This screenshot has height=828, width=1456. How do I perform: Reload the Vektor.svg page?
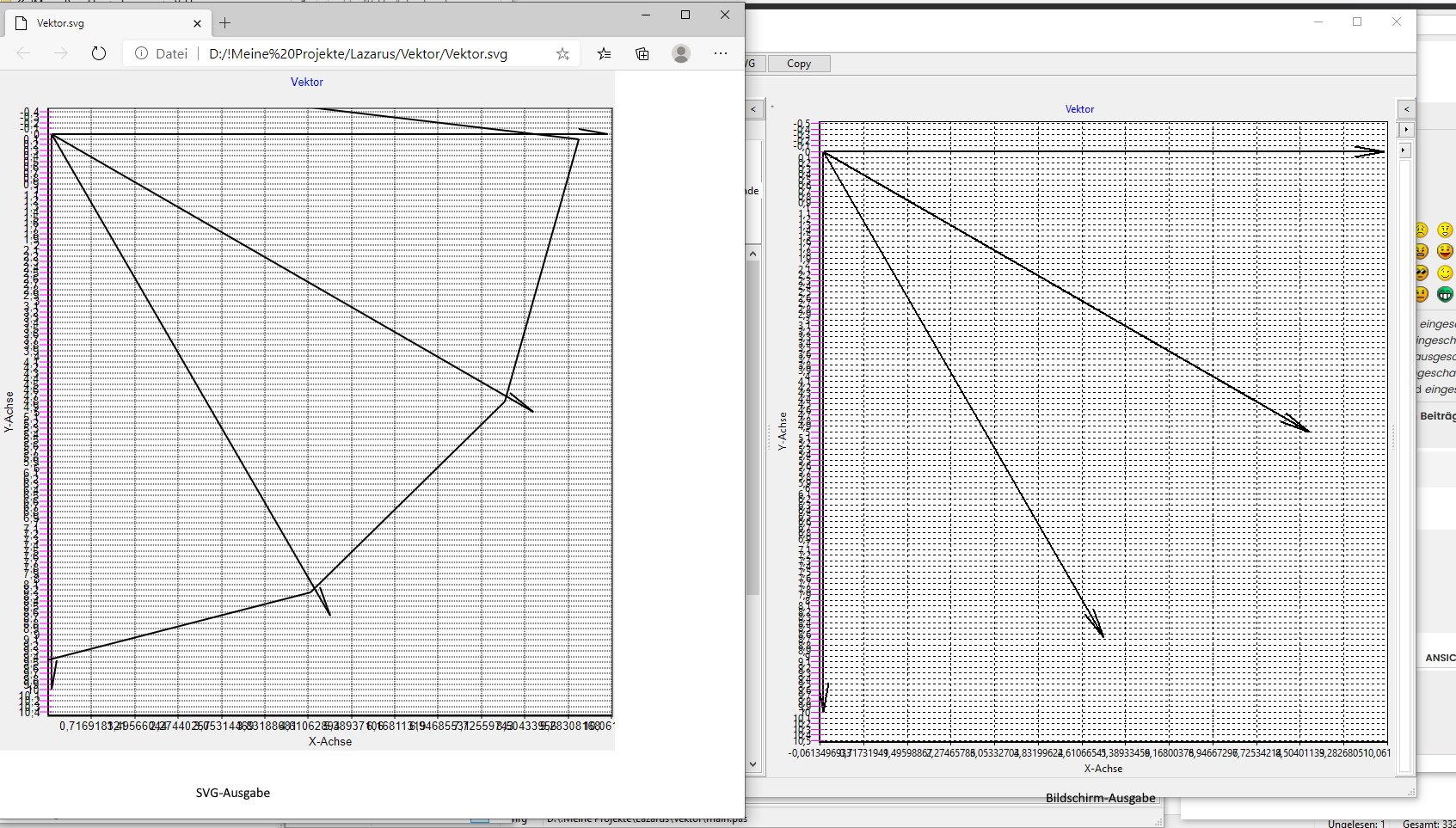pos(99,53)
